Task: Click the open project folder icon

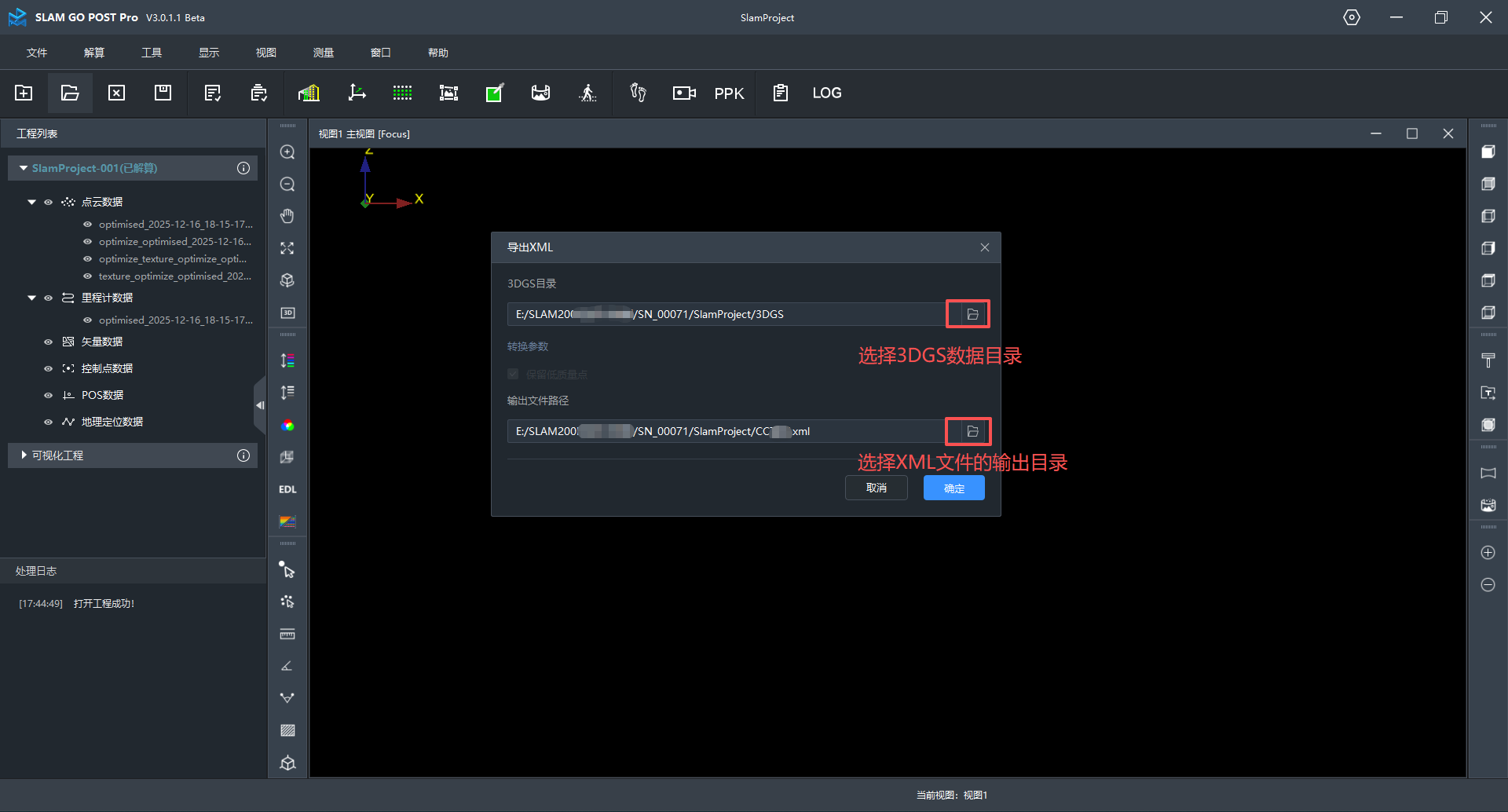Action: [x=70, y=93]
